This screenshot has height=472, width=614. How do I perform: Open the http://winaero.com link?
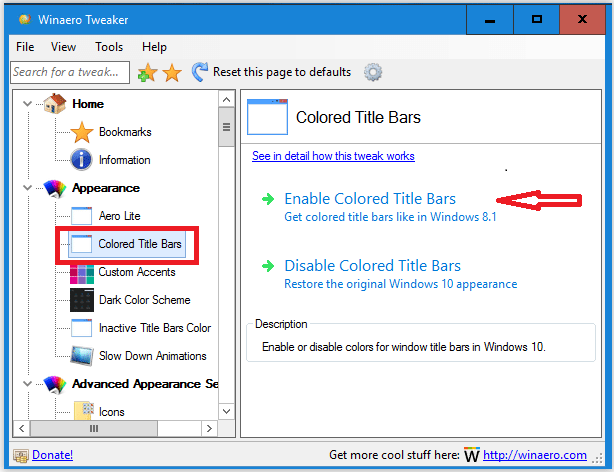pos(535,455)
